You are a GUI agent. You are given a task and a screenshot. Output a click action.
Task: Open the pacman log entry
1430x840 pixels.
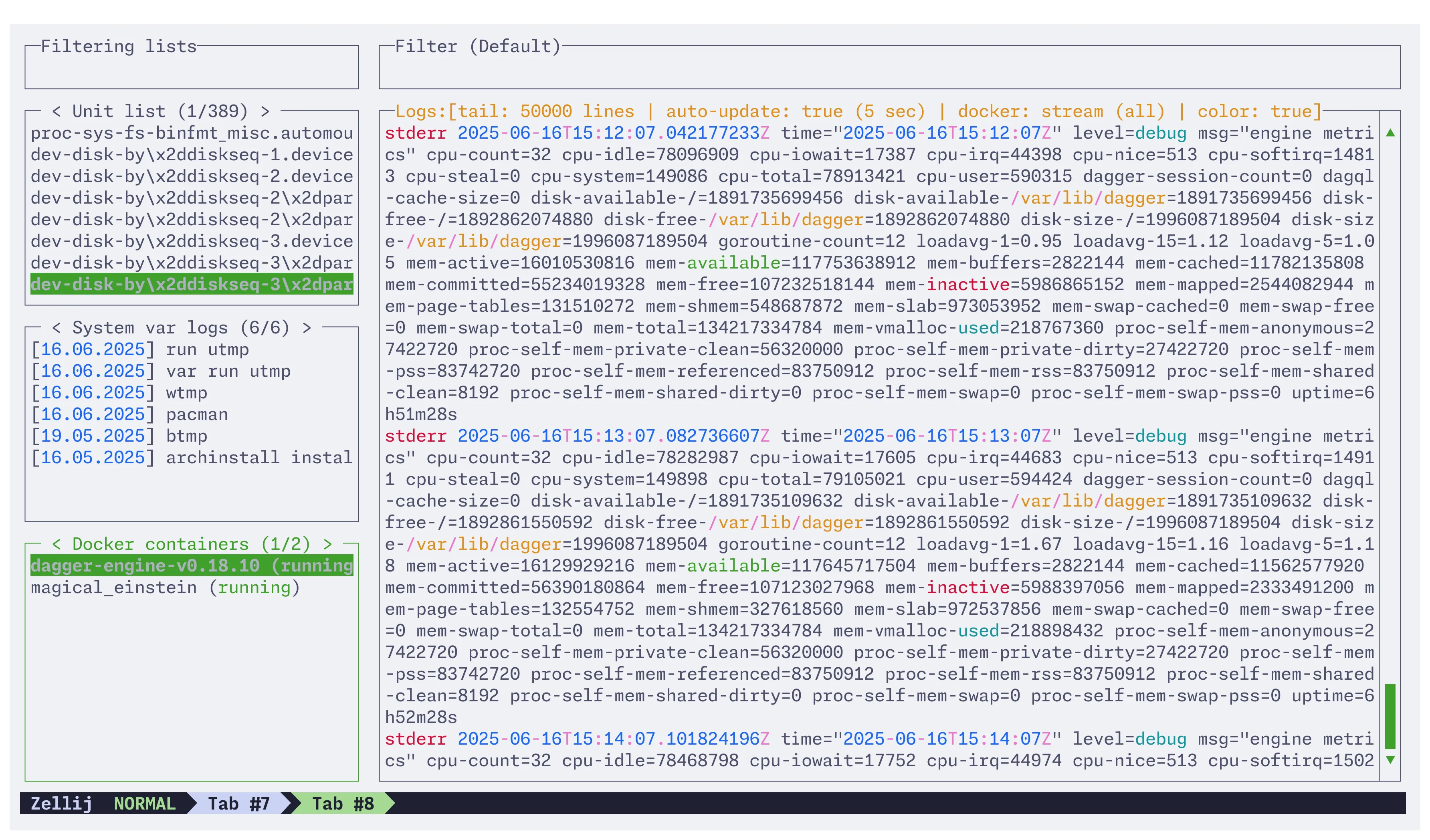(192, 414)
